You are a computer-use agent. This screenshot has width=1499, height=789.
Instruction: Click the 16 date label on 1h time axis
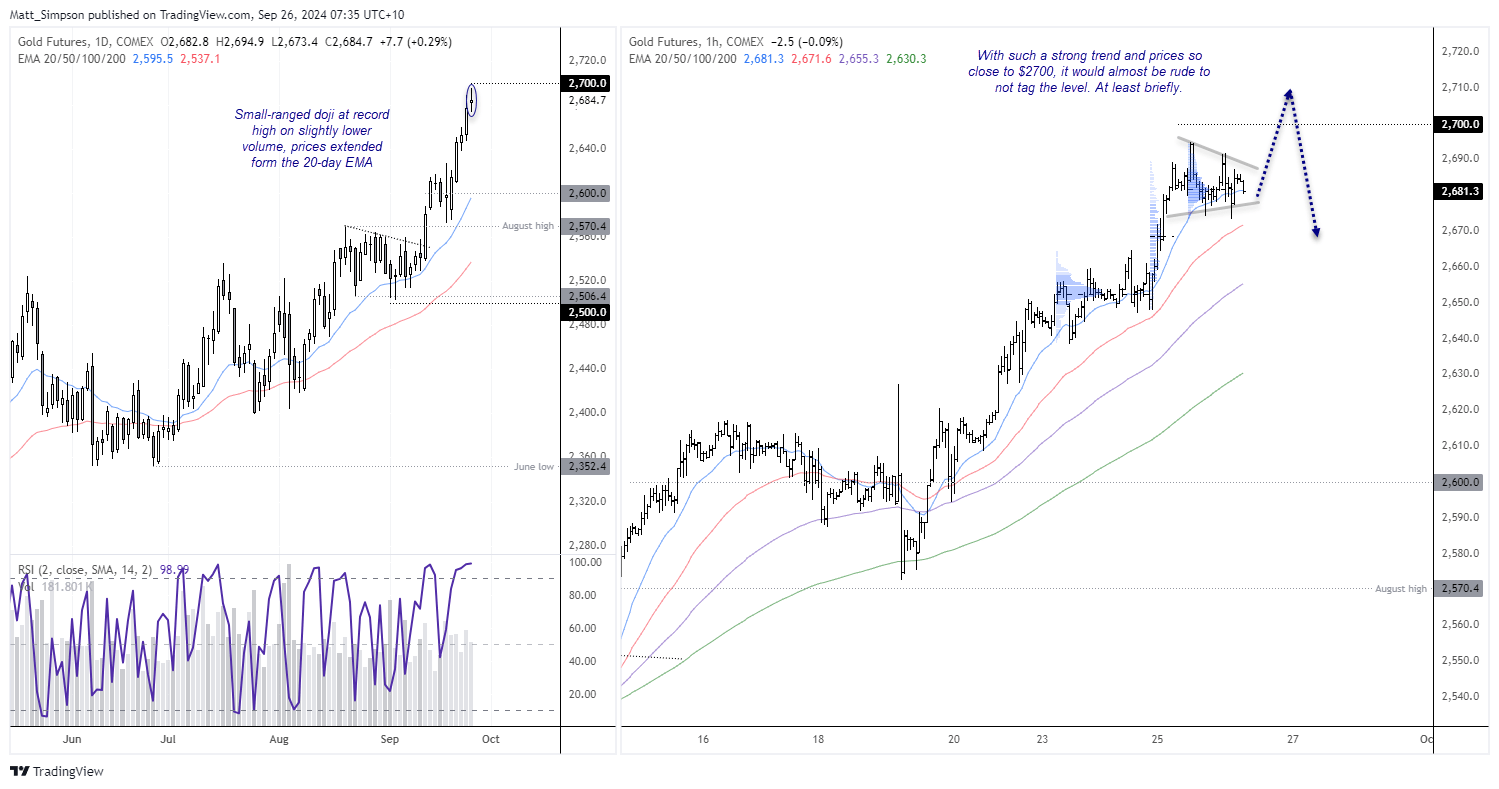[x=704, y=739]
